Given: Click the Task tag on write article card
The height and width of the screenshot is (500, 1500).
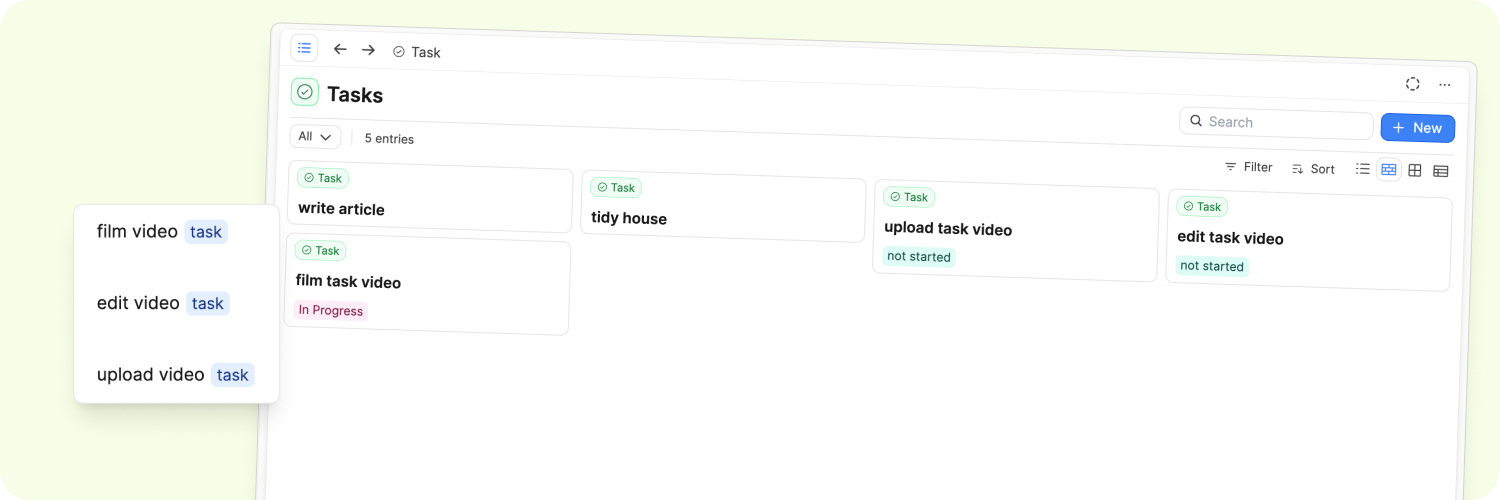Looking at the screenshot, I should point(323,178).
